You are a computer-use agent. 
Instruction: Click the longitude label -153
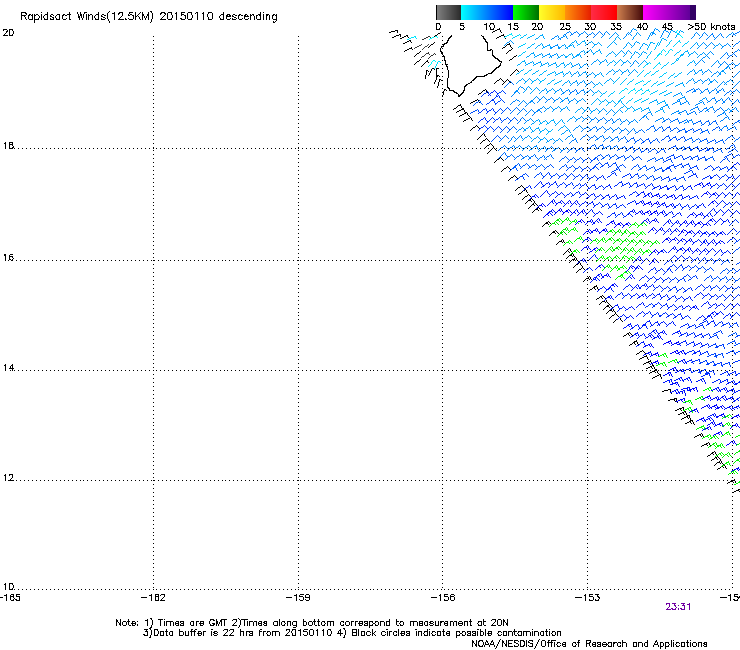[588, 598]
